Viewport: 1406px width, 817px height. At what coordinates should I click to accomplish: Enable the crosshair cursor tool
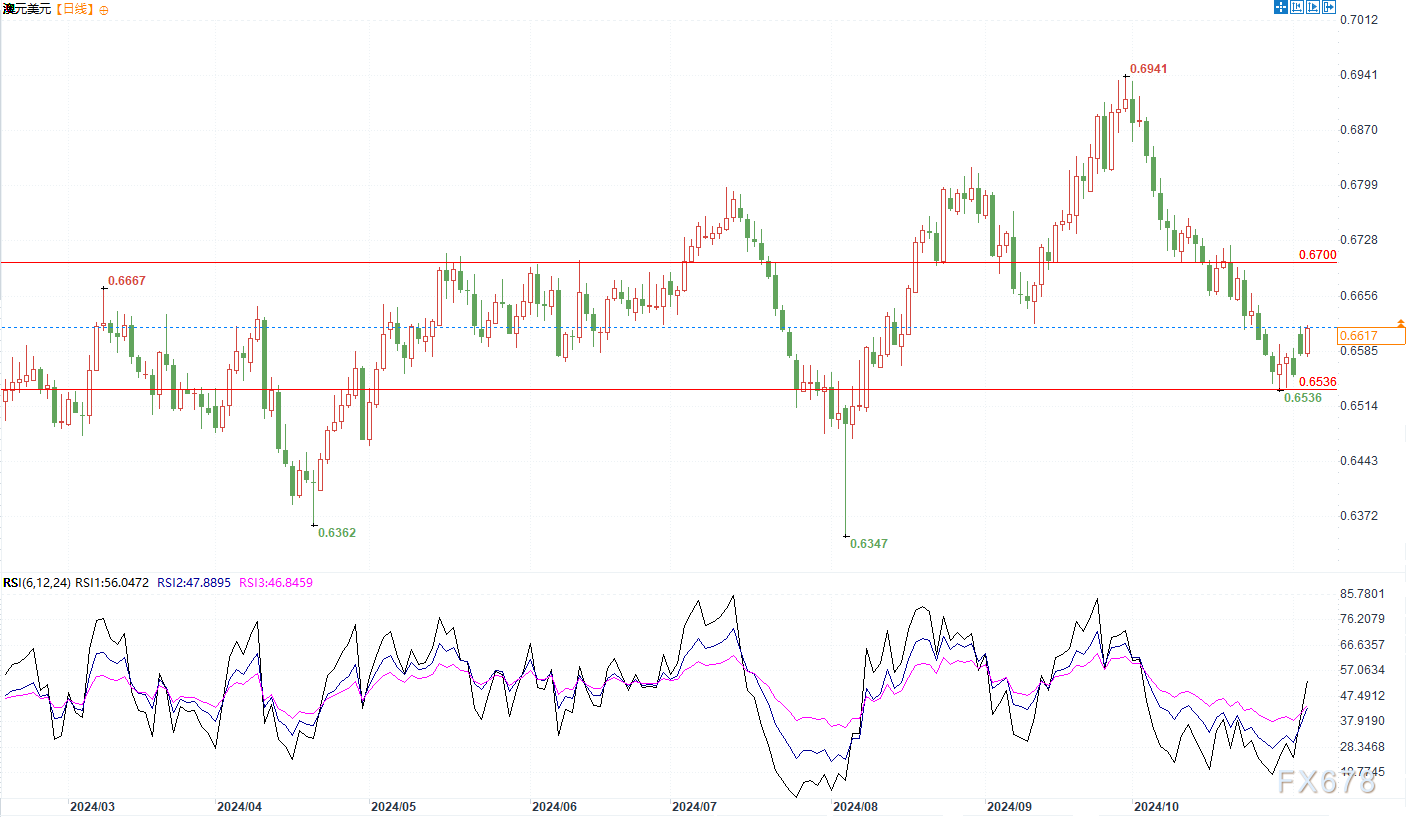click(x=1280, y=7)
